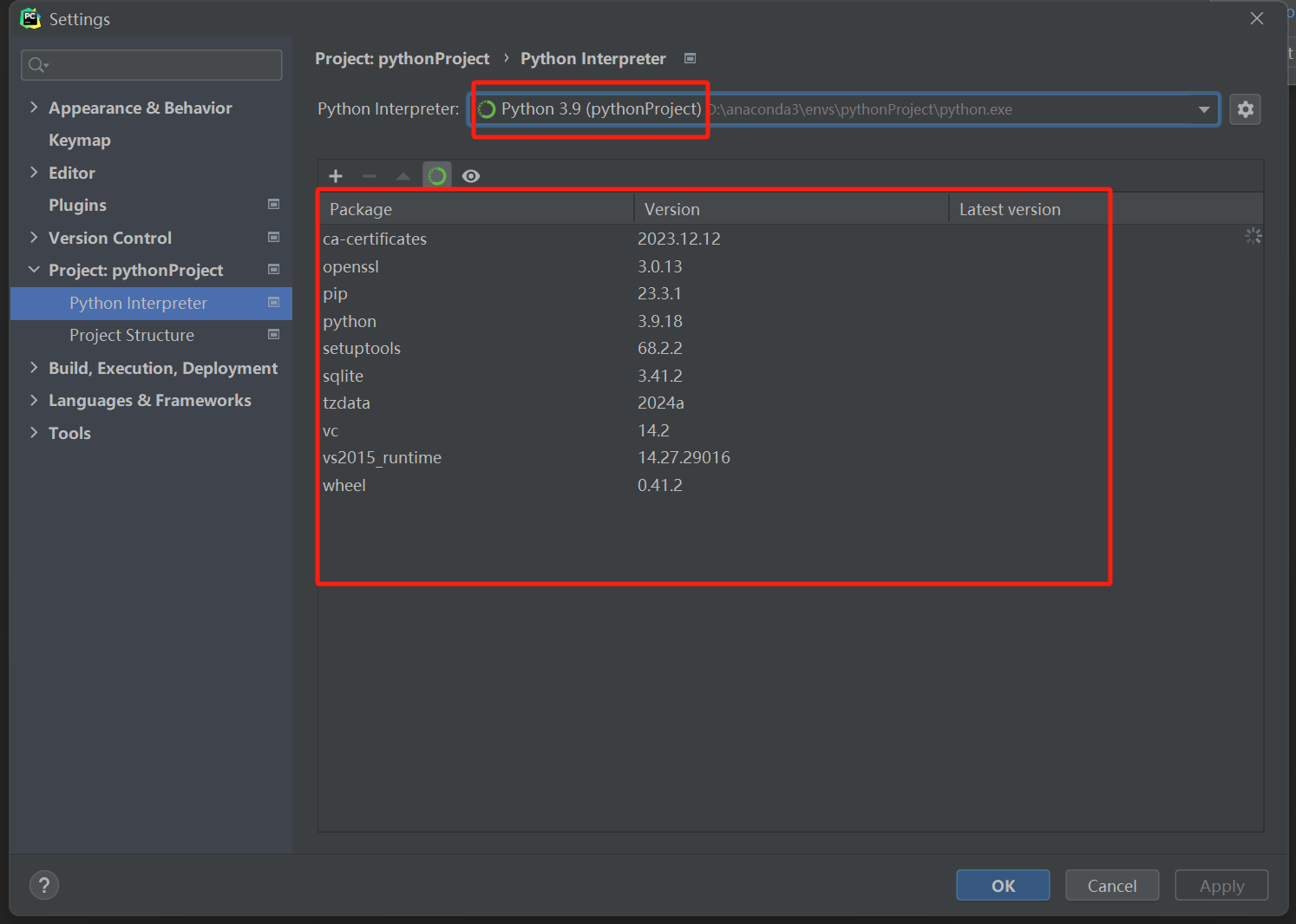Click the icon beside Project Structure in sidebar

[x=274, y=335]
